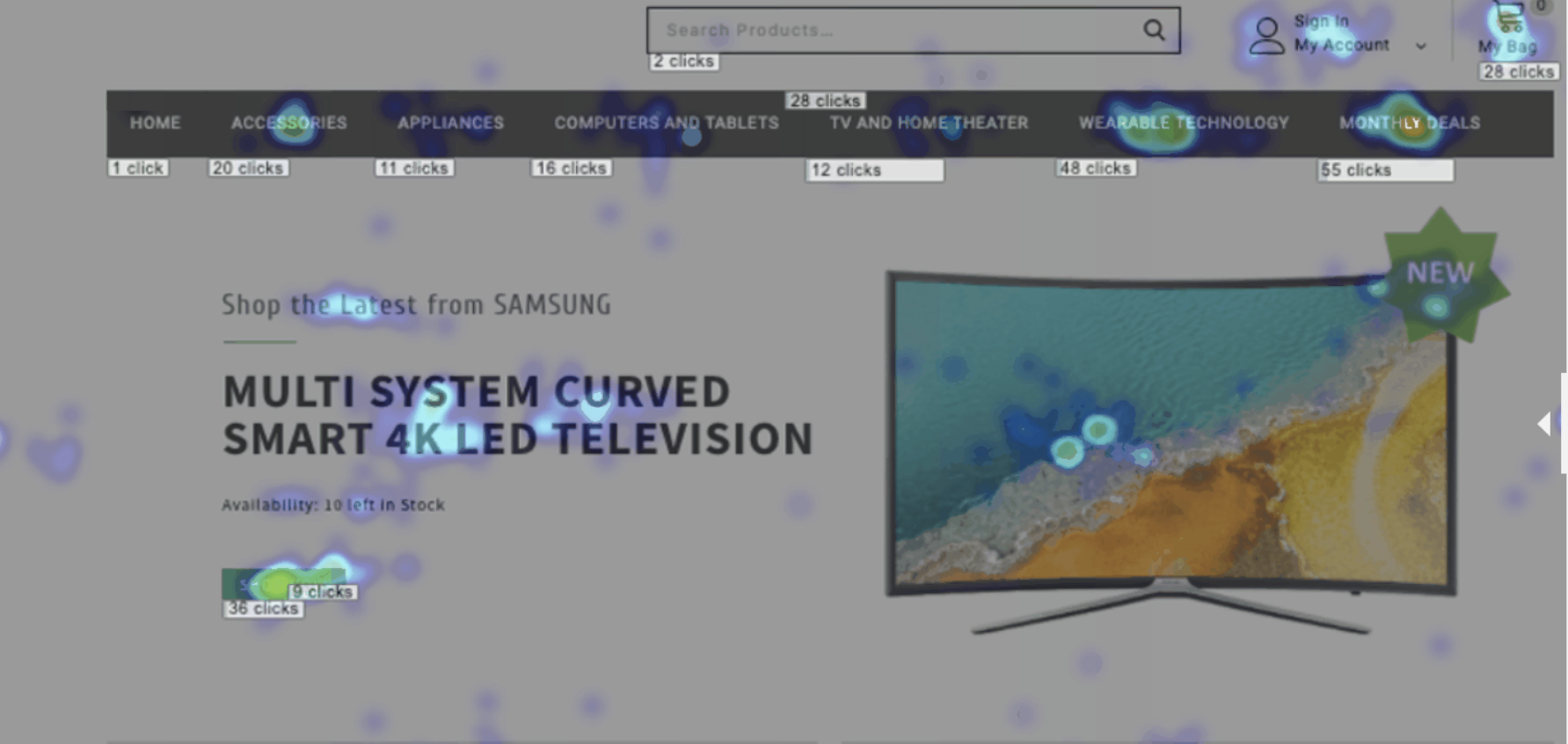Open the shopping bag cart icon
1568x744 pixels.
tap(1509, 16)
